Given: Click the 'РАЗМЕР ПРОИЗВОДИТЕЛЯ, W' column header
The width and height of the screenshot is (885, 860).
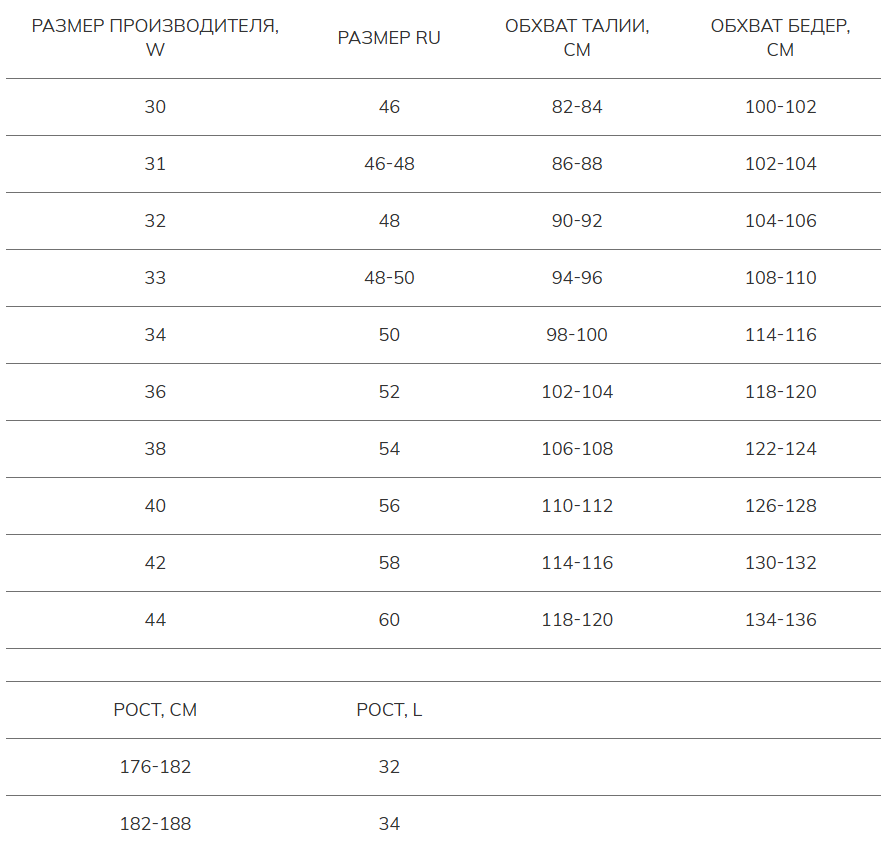Looking at the screenshot, I should (155, 38).
